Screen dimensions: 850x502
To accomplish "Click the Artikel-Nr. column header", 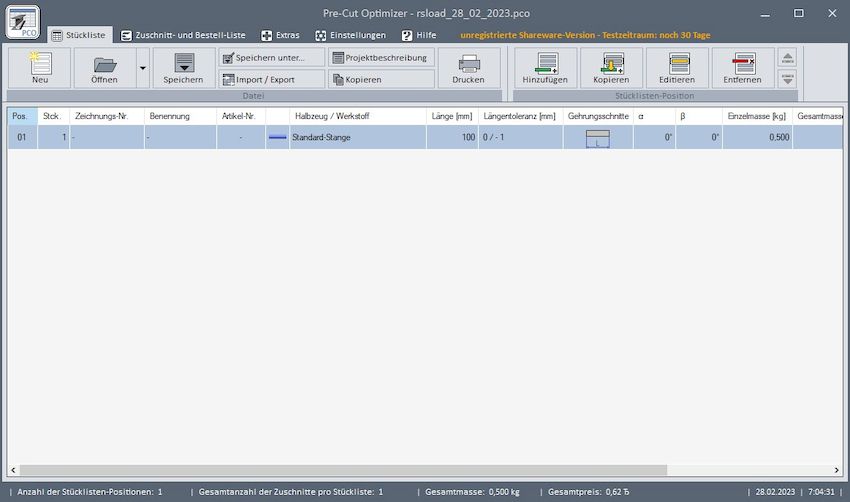I will [x=241, y=116].
